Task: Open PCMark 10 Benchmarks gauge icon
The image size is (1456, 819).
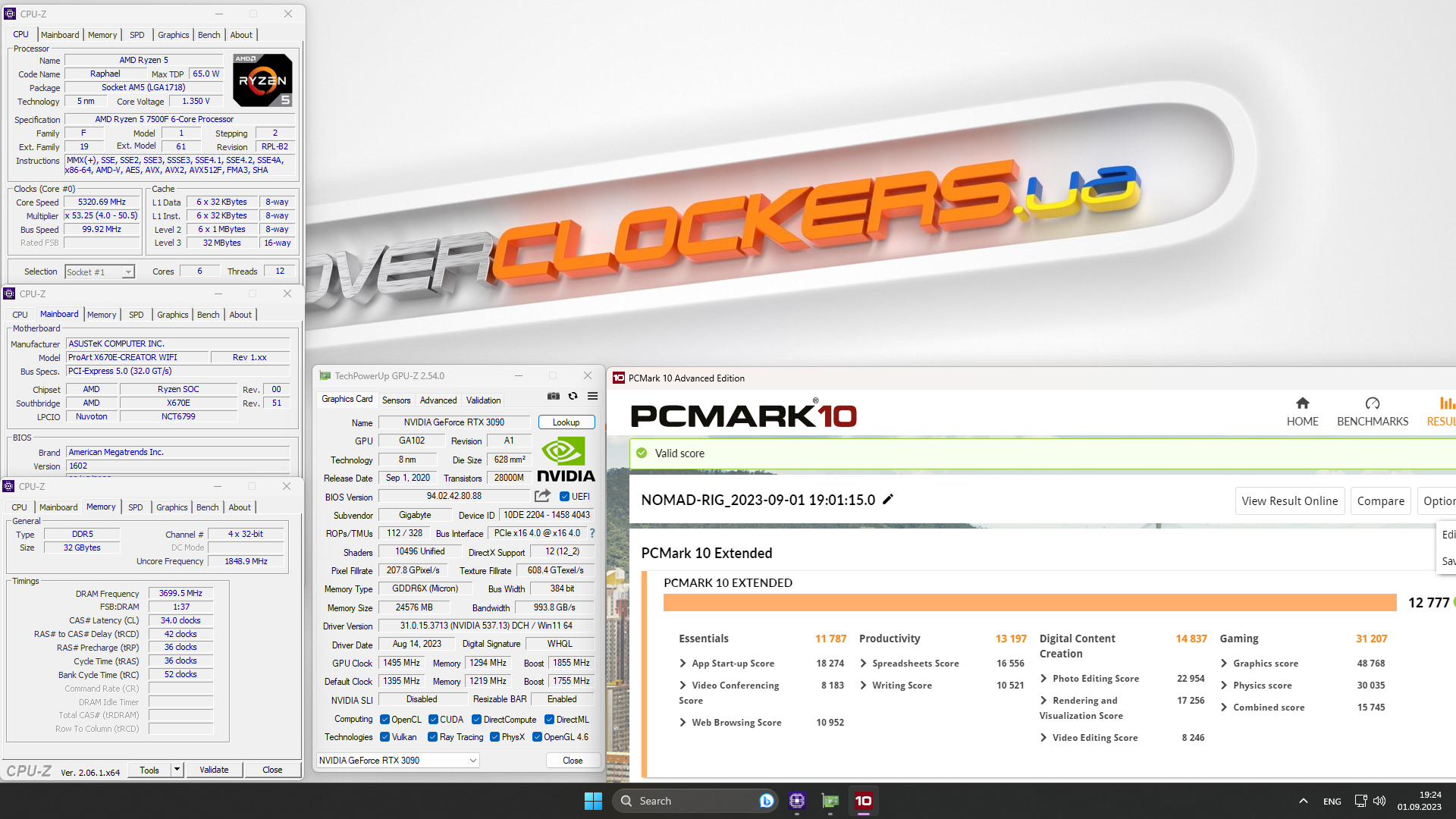Action: tap(1373, 403)
